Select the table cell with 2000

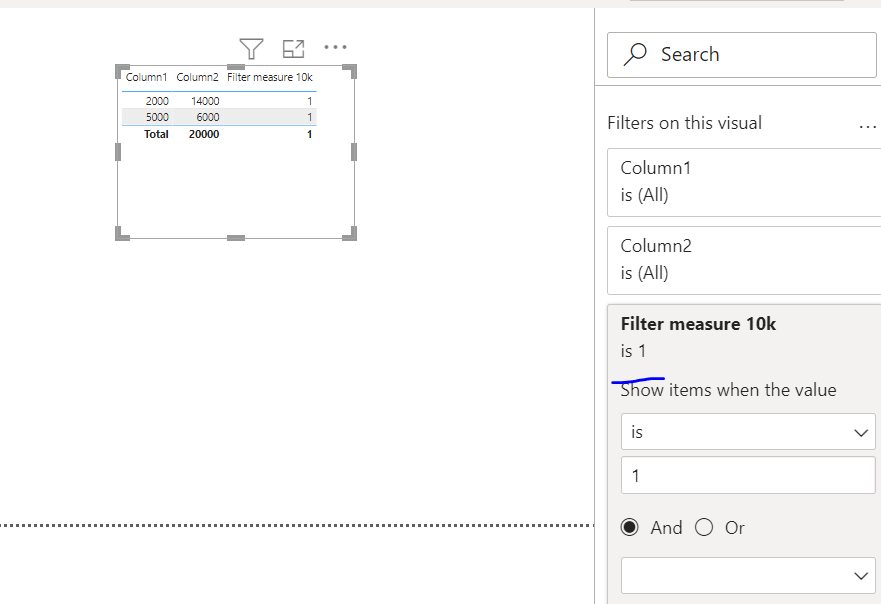point(157,101)
